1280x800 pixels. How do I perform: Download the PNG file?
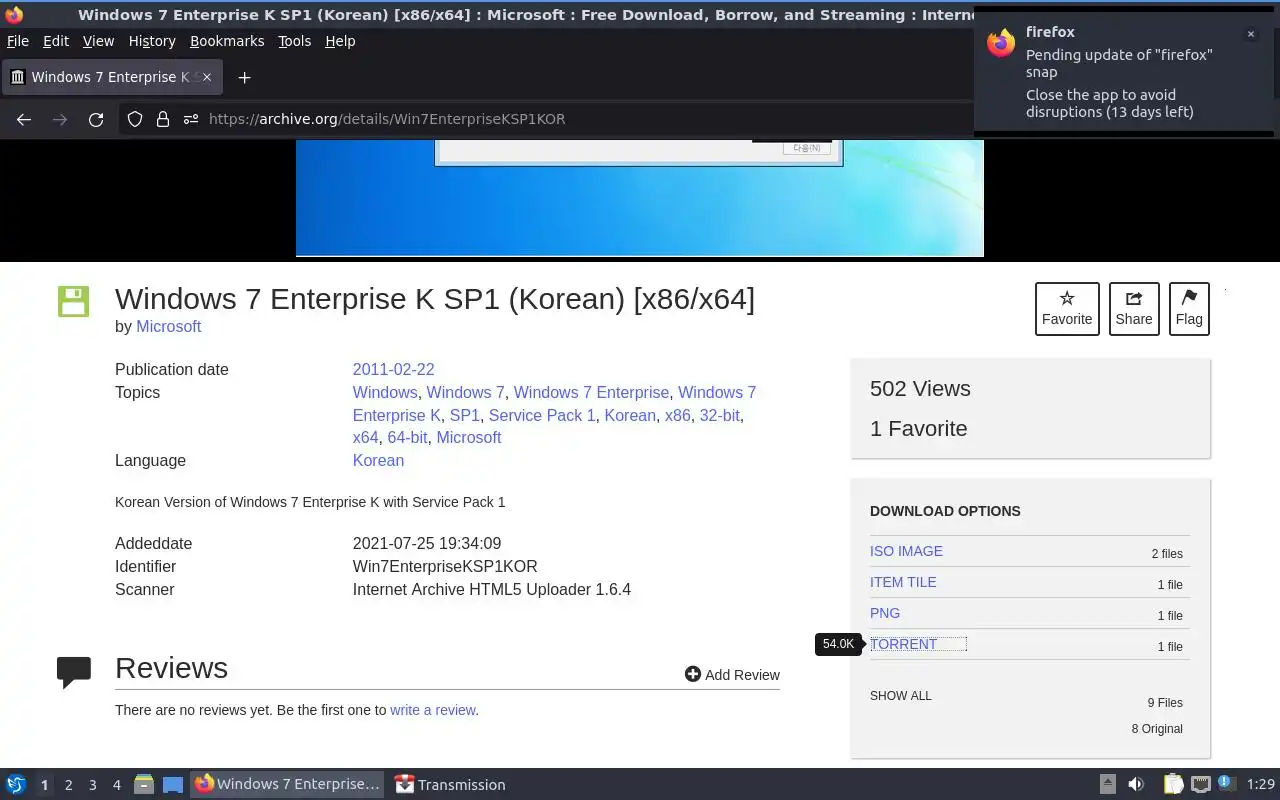tap(885, 613)
